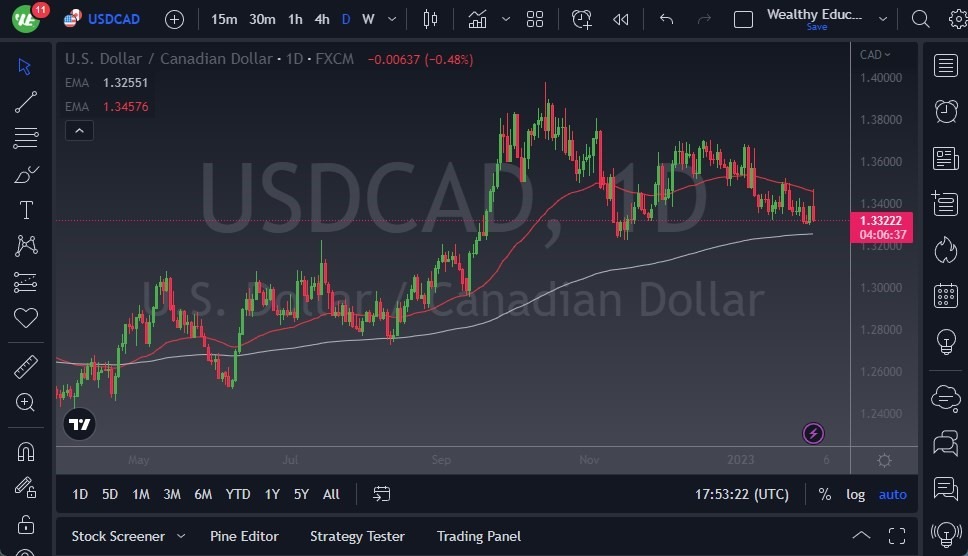968x556 pixels.
Task: Set the date range to 1D
Action: click(80, 494)
